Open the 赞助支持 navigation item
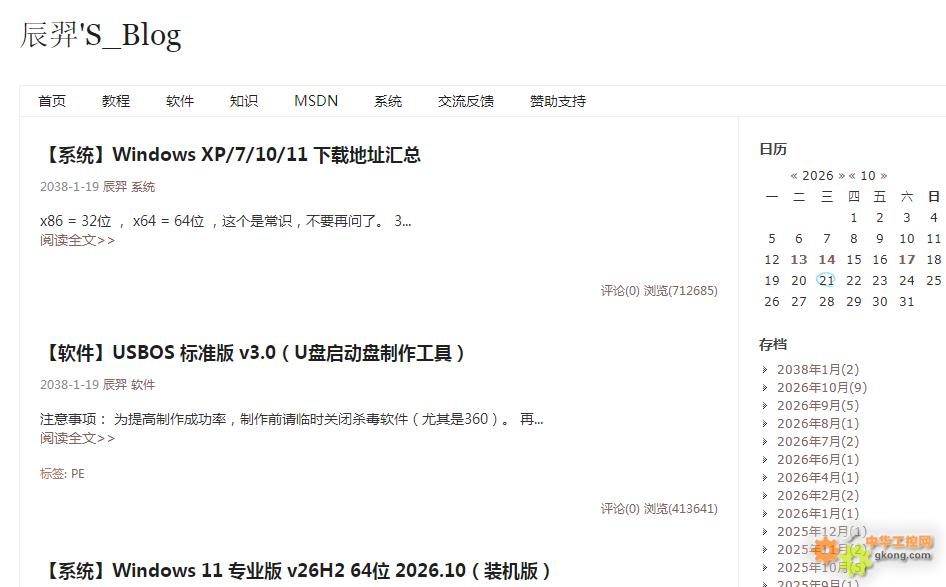 [x=558, y=101]
